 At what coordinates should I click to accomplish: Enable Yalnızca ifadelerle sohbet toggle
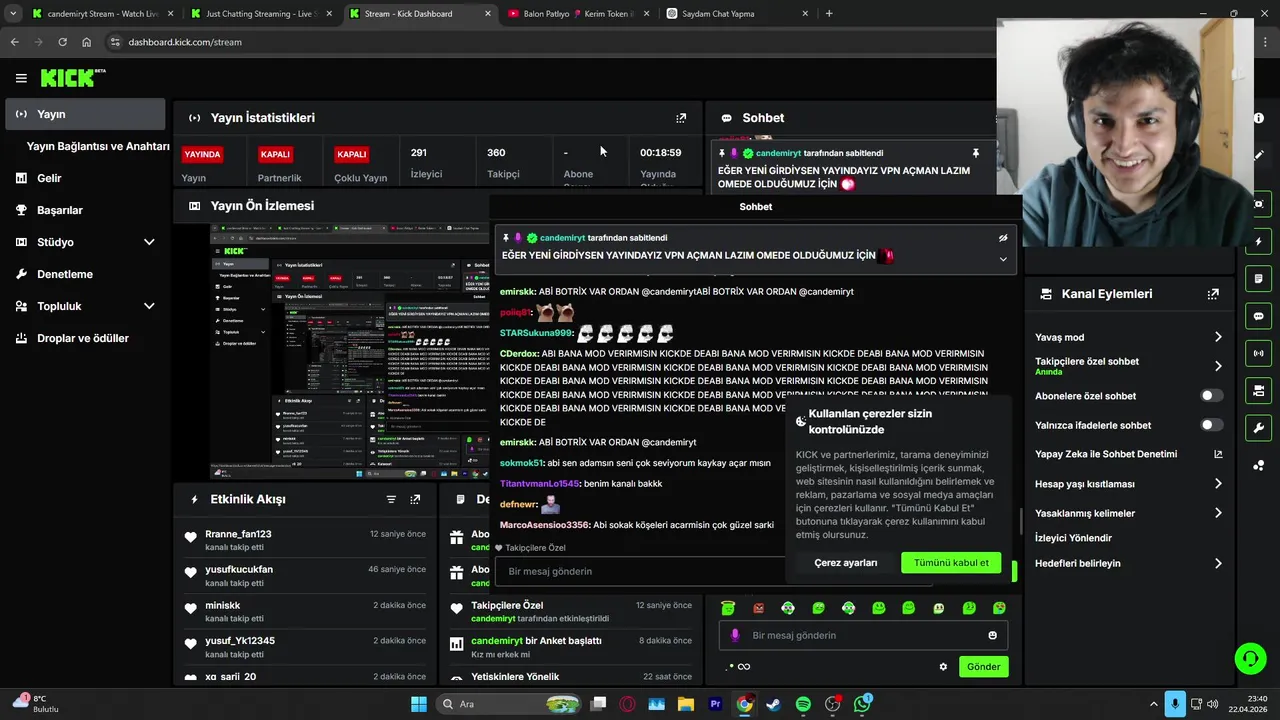(1211, 425)
